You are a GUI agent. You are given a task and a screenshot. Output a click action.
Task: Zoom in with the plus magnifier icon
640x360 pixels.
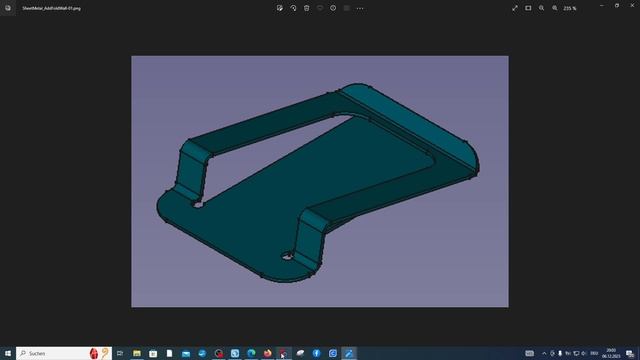(x=555, y=8)
